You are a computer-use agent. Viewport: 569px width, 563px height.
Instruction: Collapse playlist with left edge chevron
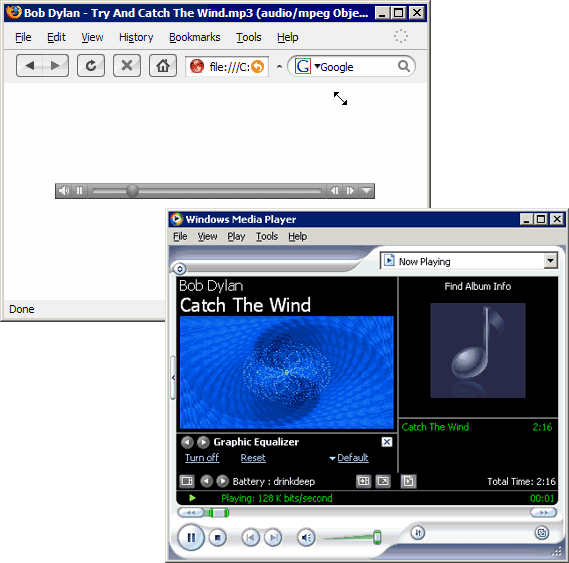(173, 378)
